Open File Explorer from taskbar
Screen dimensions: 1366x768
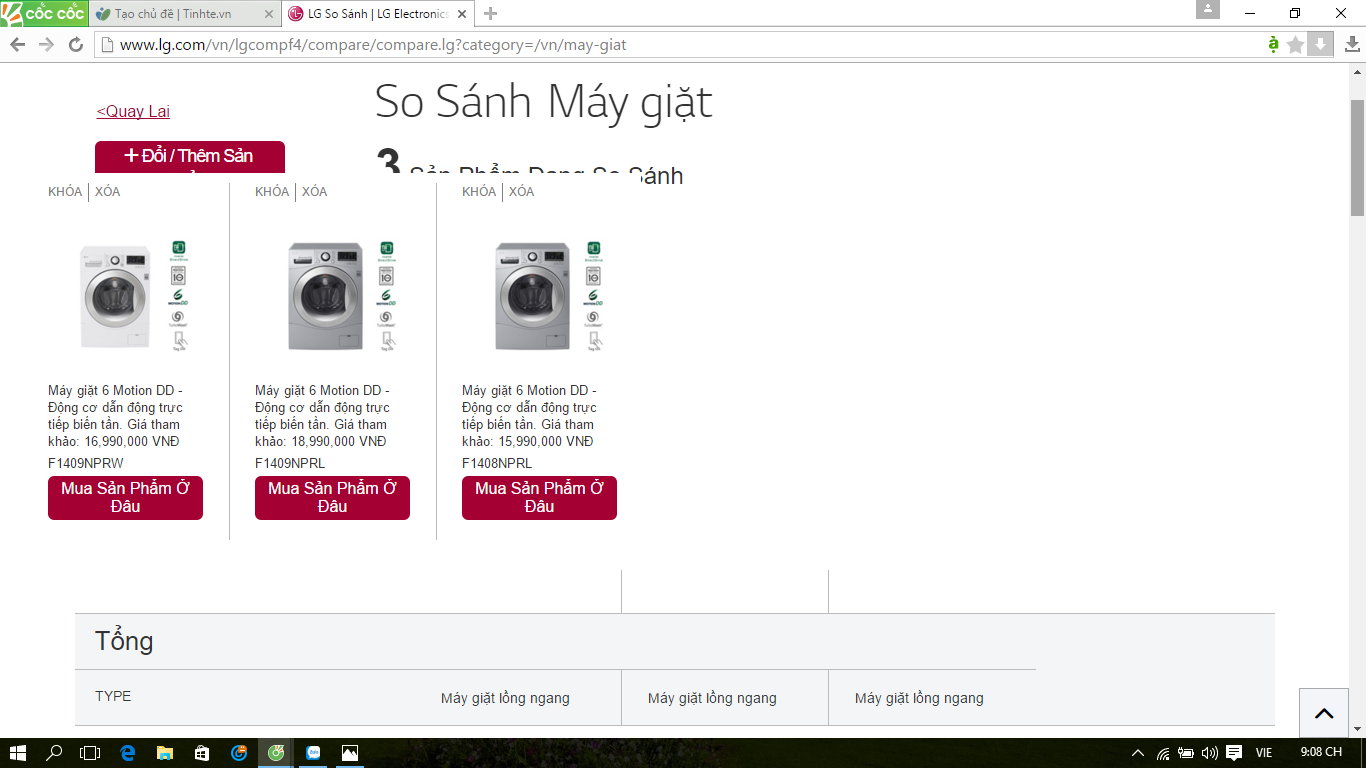point(164,753)
